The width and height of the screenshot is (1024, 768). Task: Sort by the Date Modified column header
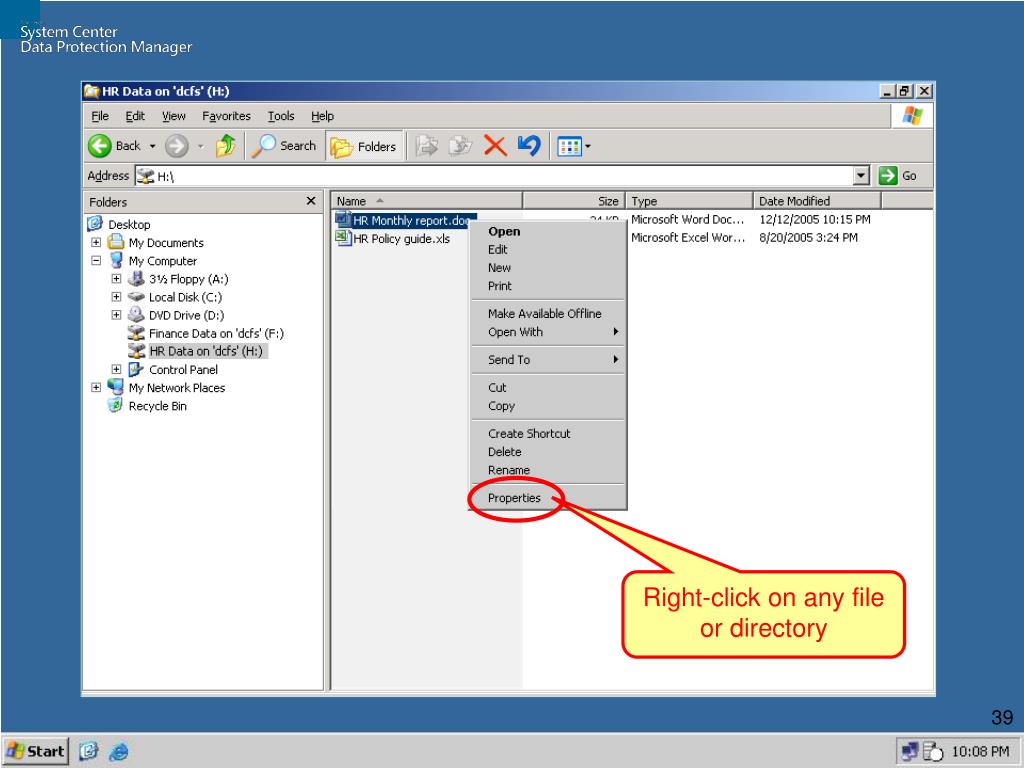click(x=817, y=201)
